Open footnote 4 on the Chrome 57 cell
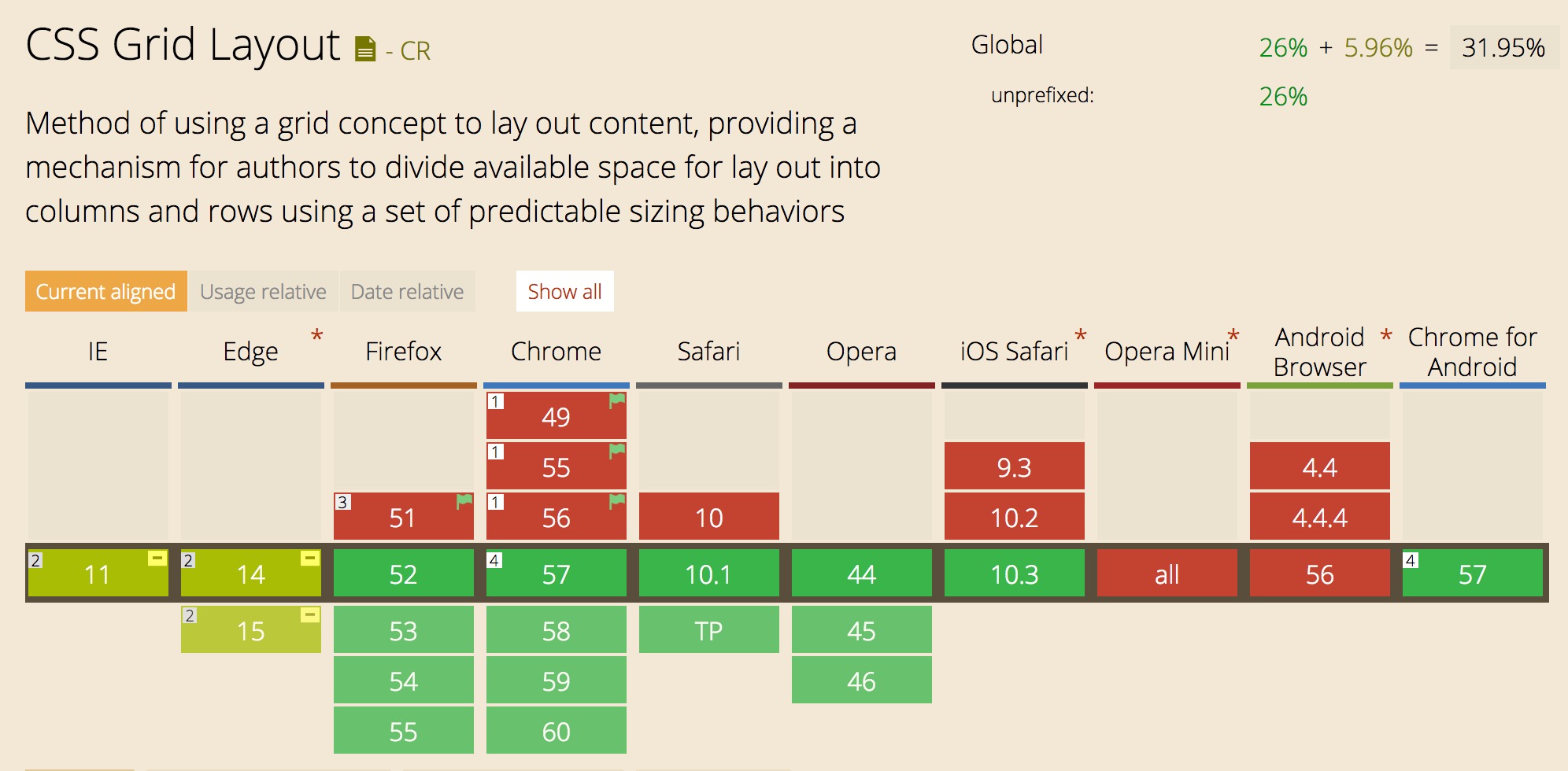The image size is (1568, 771). click(x=494, y=559)
